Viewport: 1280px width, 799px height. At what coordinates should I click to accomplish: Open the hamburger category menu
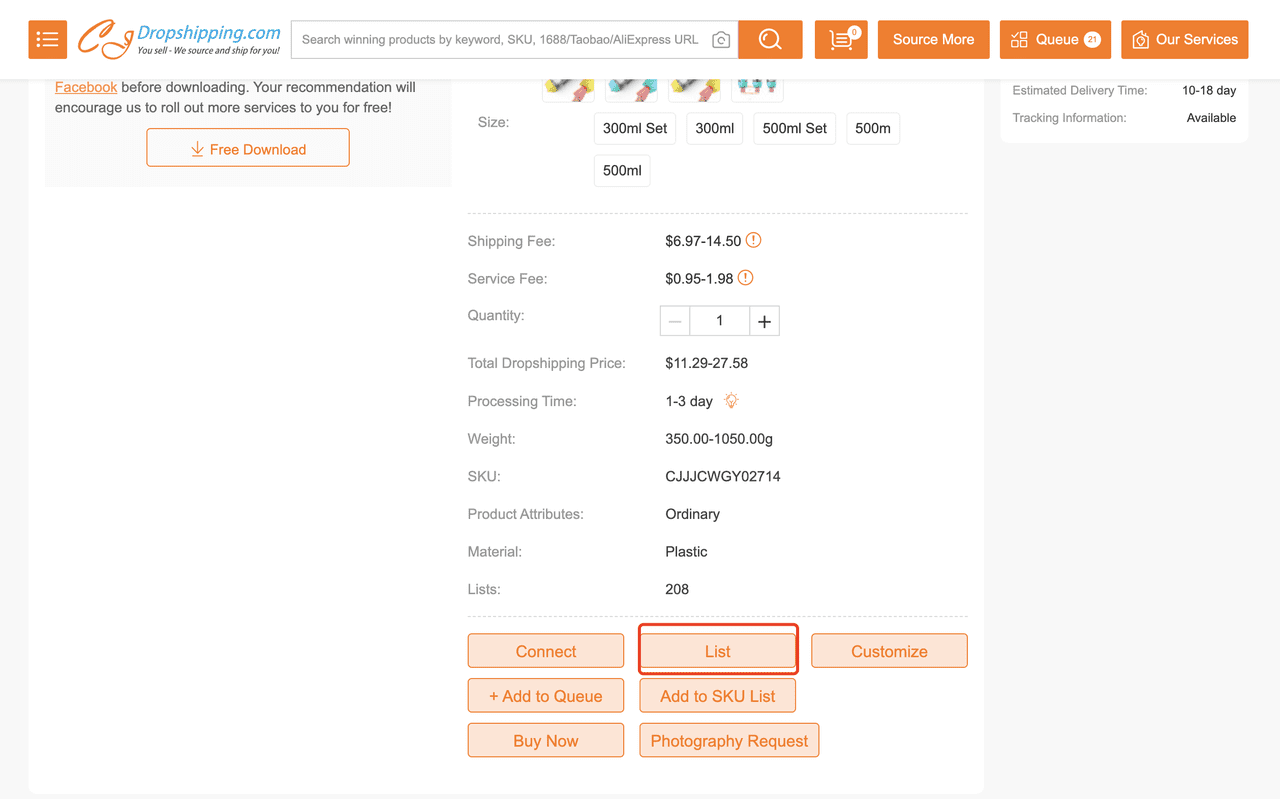click(48, 39)
